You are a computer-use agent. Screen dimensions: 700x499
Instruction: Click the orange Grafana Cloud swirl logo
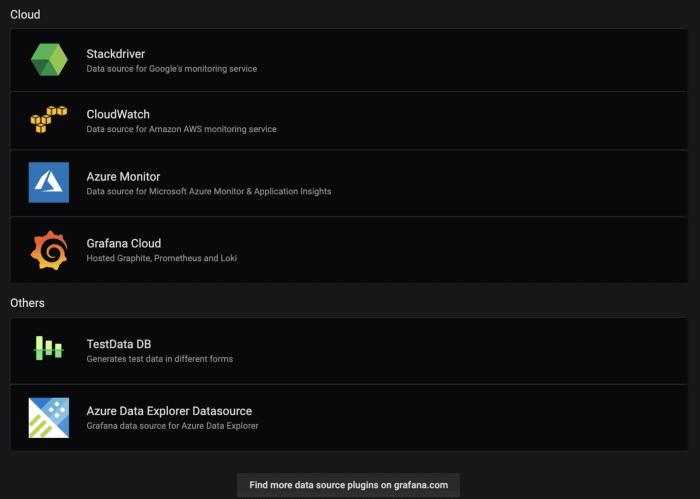click(49, 250)
